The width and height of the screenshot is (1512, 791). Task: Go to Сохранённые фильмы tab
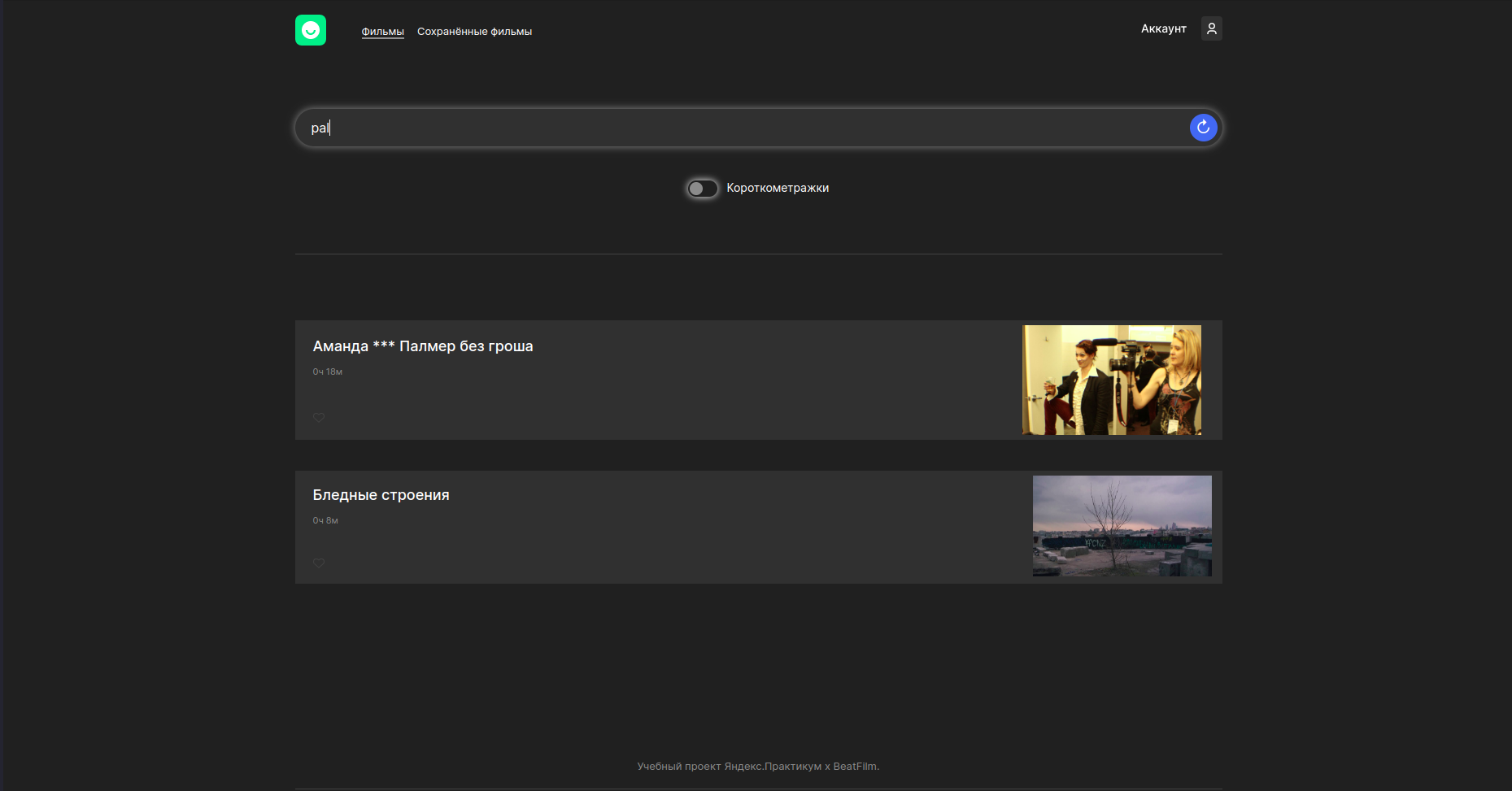(x=474, y=32)
